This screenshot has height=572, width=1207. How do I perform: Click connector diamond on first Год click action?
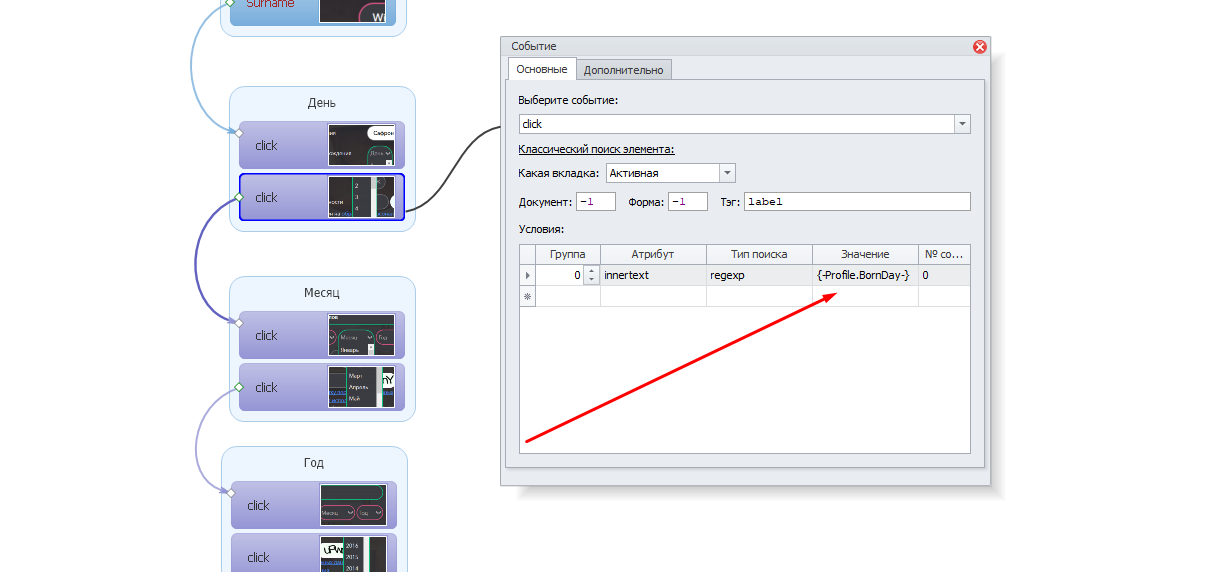(231, 492)
